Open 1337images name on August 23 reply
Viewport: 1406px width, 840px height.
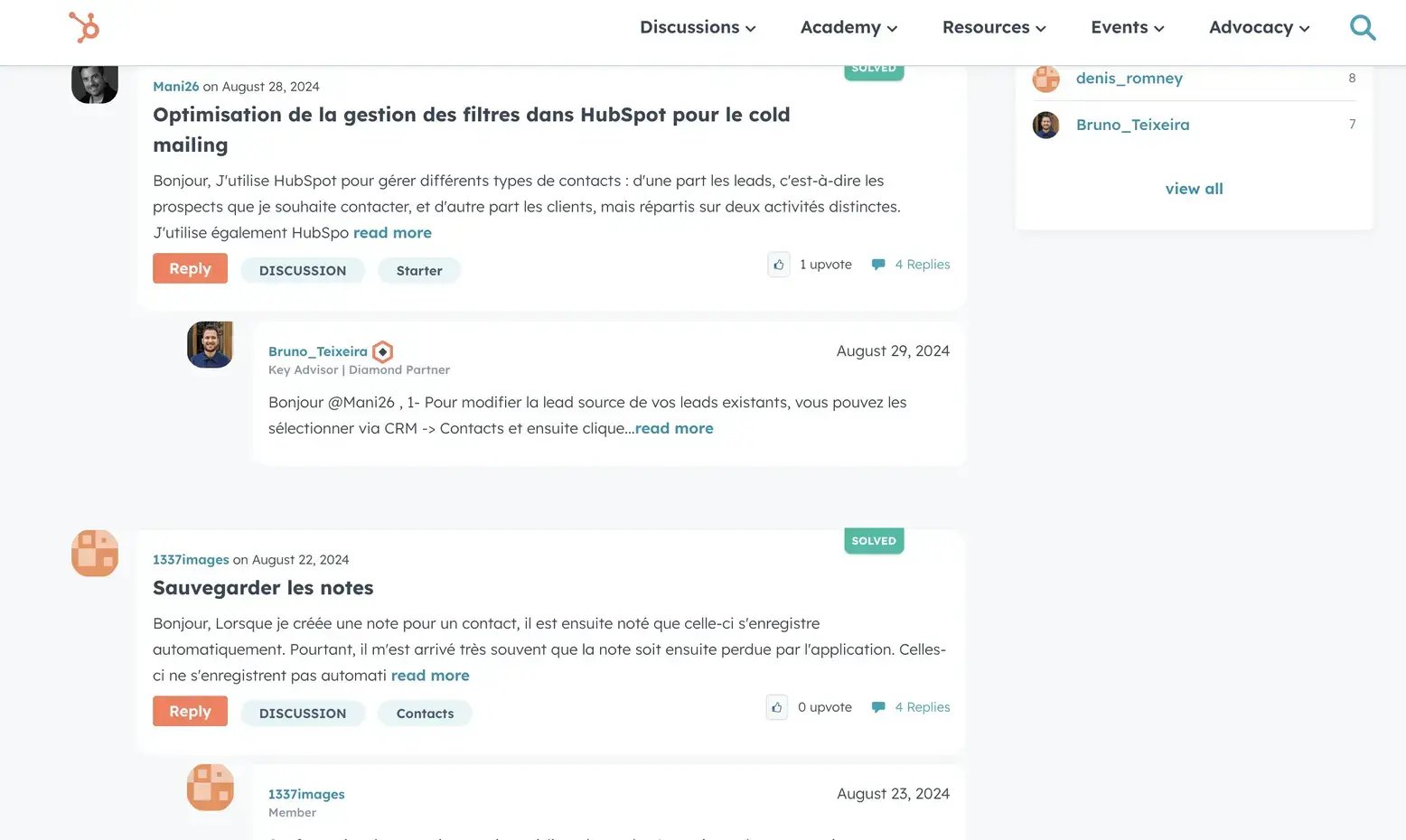[306, 794]
